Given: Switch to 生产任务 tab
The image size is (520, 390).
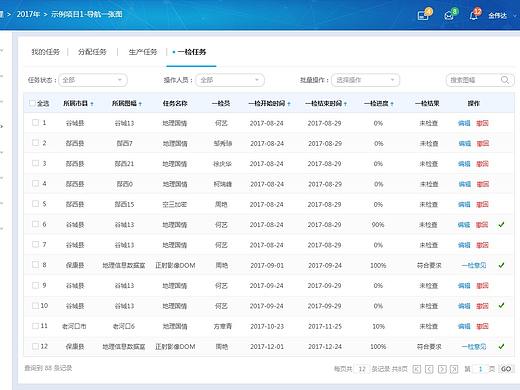Looking at the screenshot, I should coord(143,52).
